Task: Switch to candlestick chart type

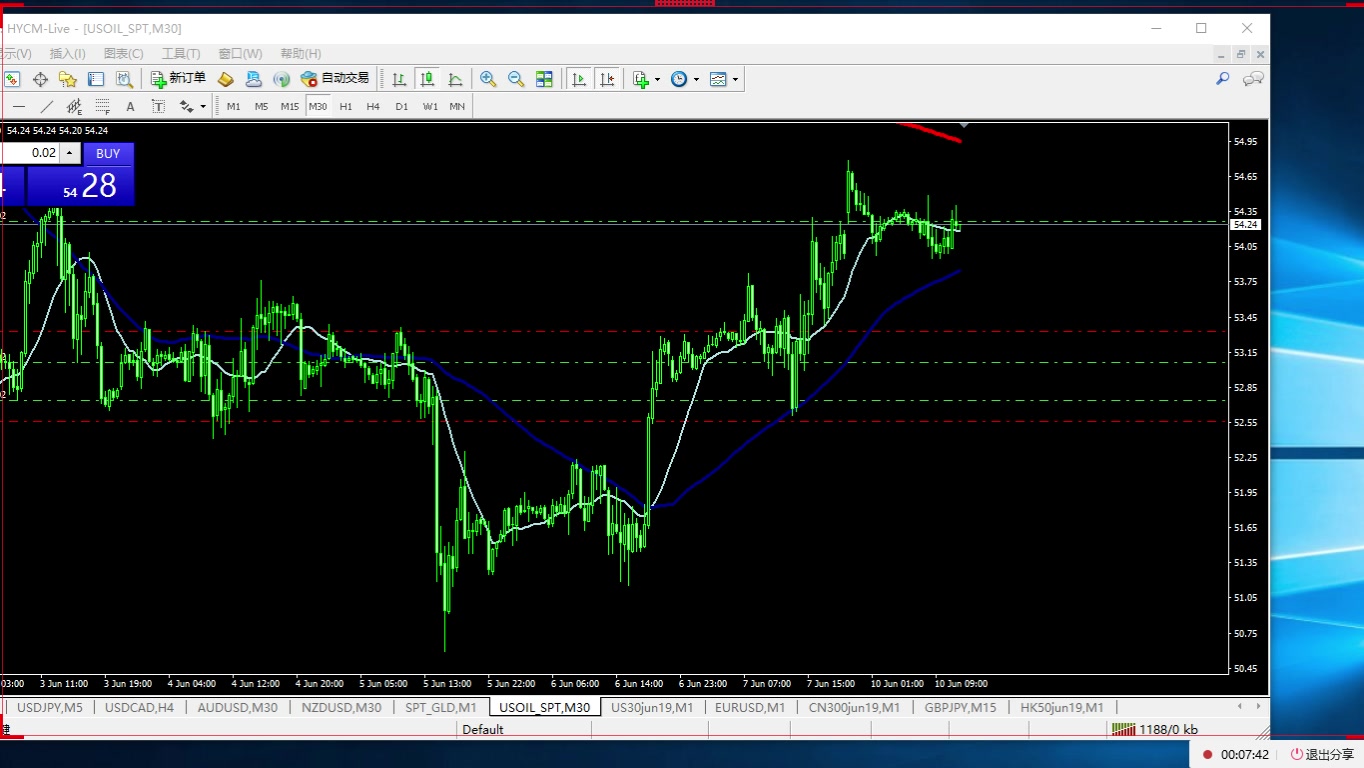Action: (x=427, y=79)
